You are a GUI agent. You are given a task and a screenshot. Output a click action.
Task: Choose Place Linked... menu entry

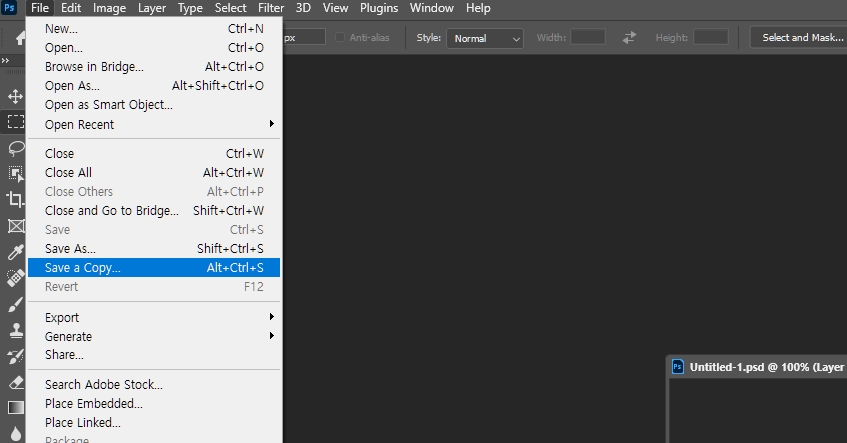[154, 422]
